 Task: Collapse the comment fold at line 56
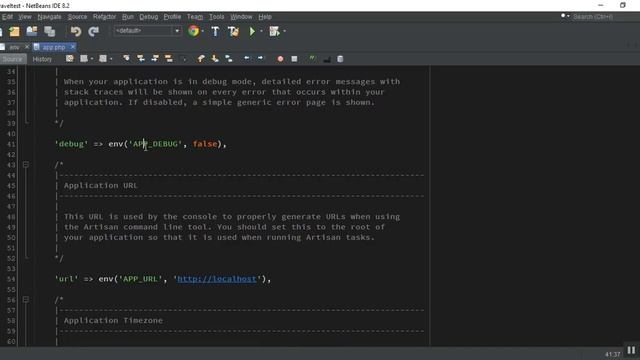25,300
